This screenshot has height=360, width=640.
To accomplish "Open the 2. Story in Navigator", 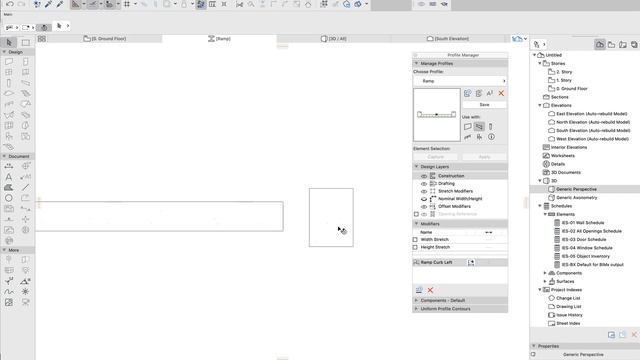I will (564, 72).
